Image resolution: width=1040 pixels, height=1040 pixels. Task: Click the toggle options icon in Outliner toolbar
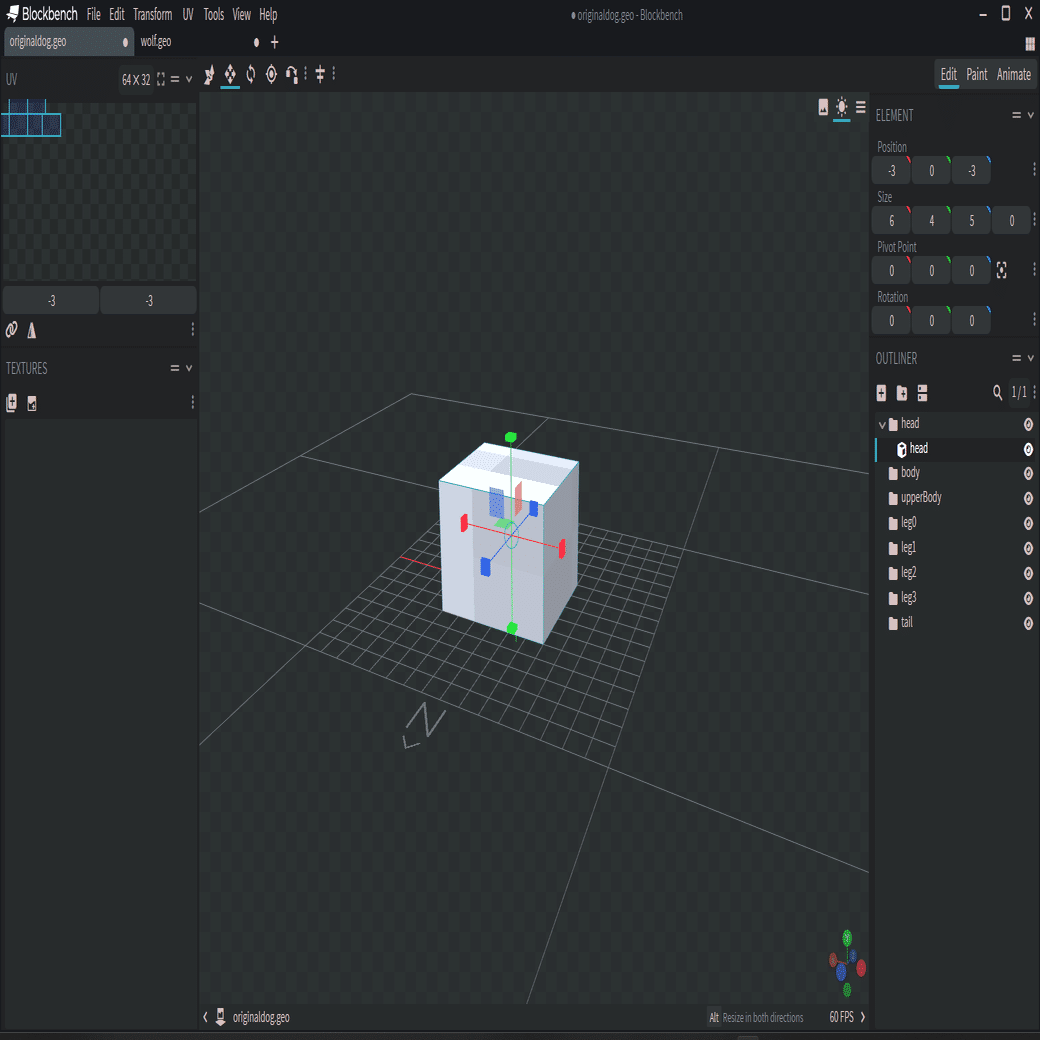pyautogui.click(x=922, y=393)
